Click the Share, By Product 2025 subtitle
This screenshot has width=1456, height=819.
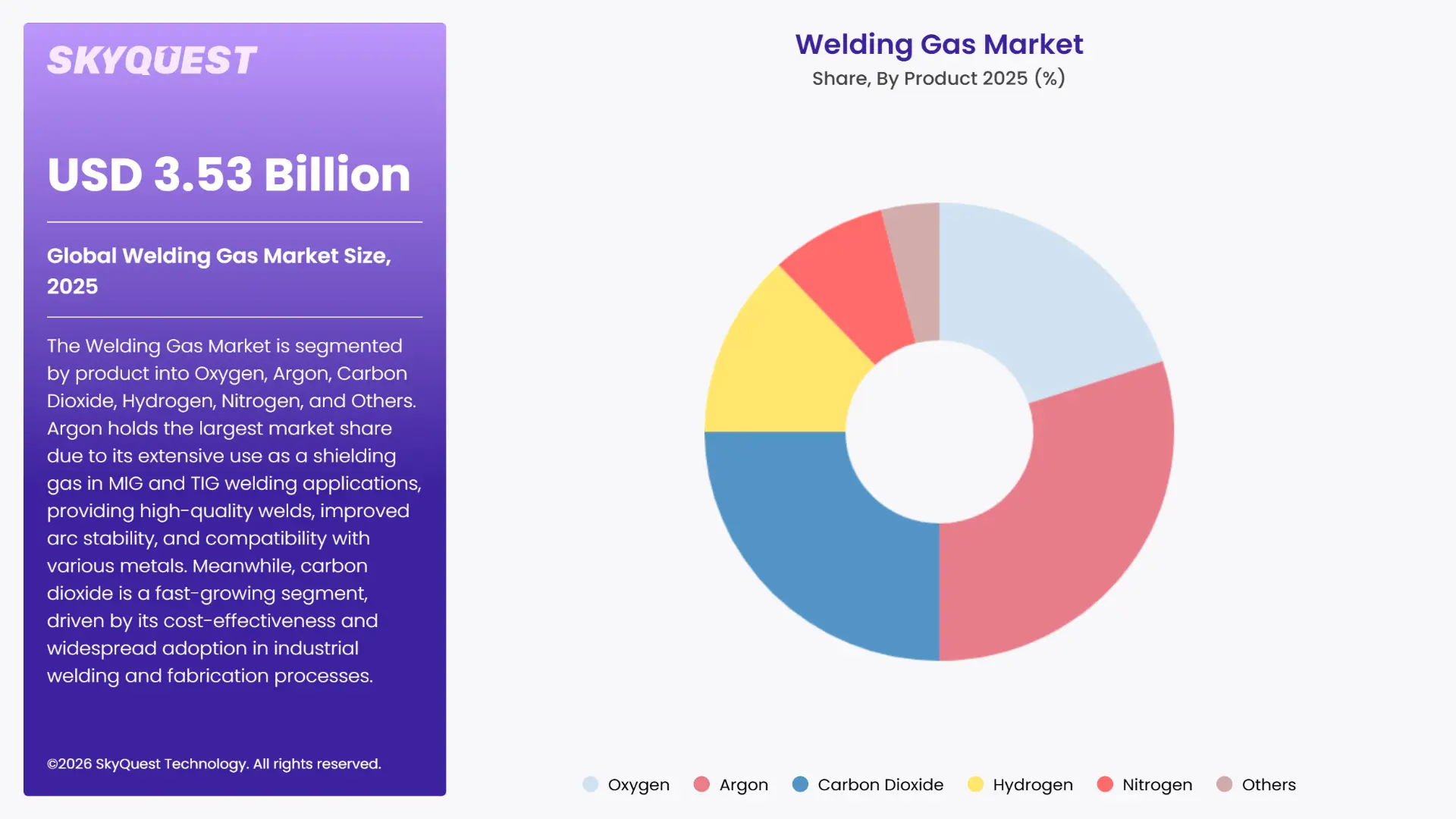939,78
